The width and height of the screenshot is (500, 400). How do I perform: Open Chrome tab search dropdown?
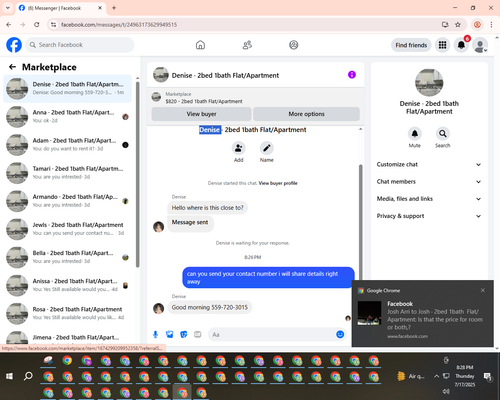pos(8,8)
